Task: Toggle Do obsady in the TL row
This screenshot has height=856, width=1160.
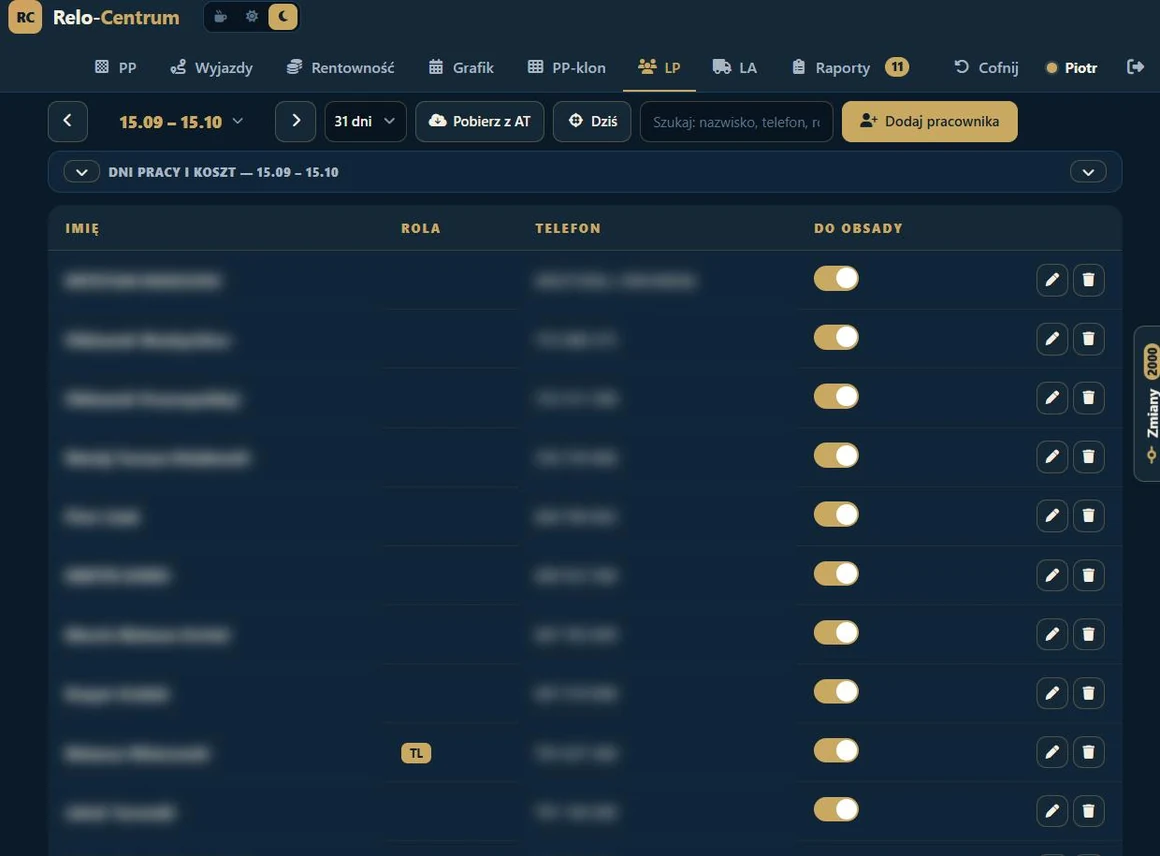Action: tap(836, 751)
